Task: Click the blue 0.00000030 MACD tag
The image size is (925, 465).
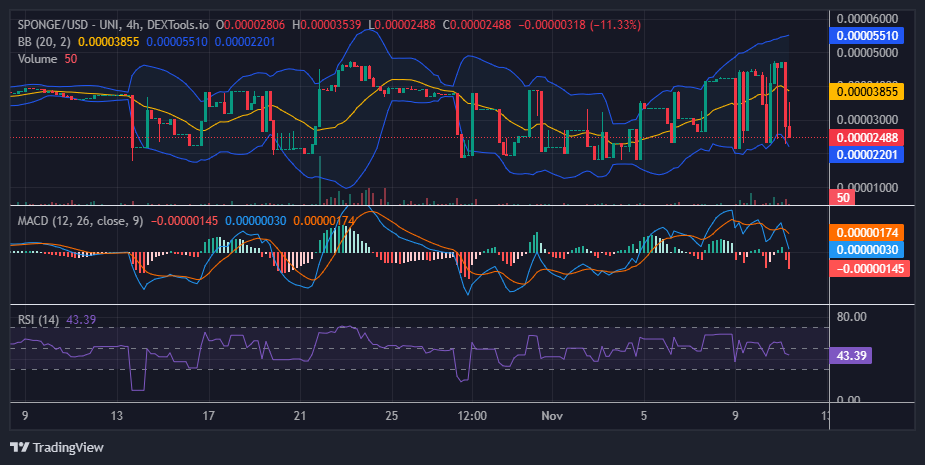Action: point(867,250)
